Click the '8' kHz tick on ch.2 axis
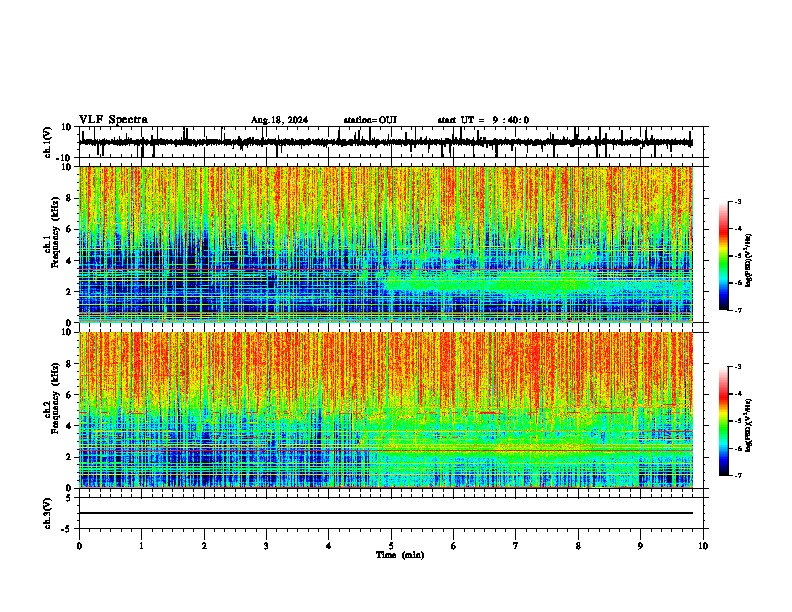The width and height of the screenshot is (792, 612). (x=69, y=364)
